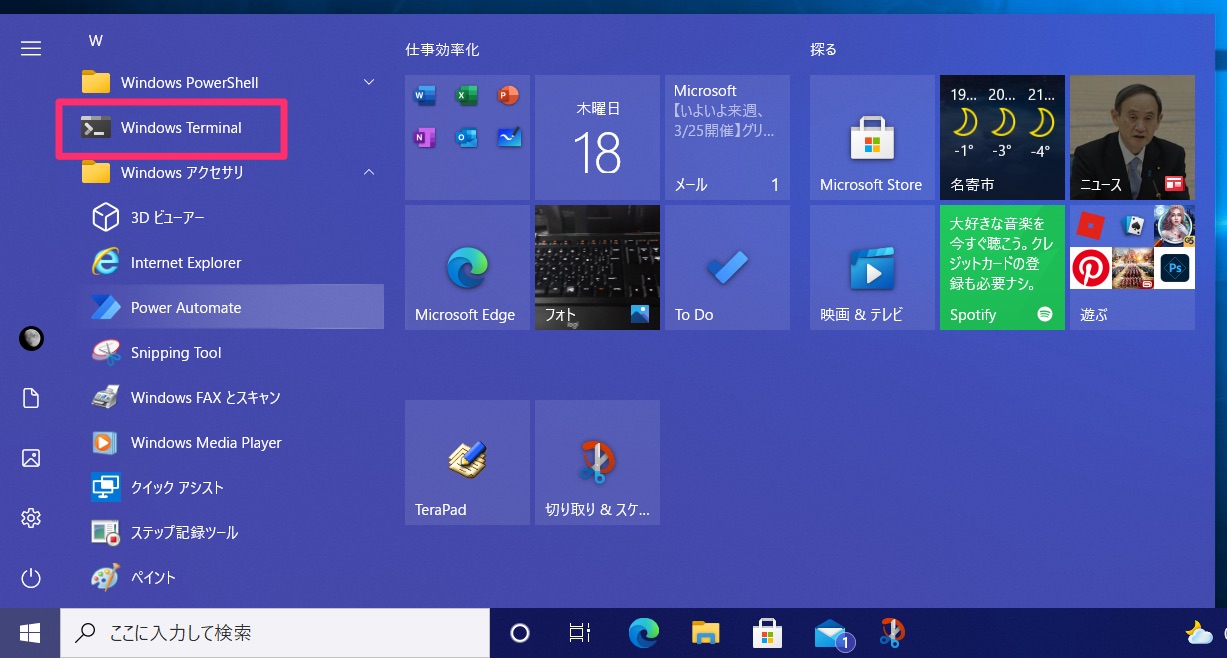1227x658 pixels.
Task: Launch Edge from the taskbar
Action: [644, 632]
